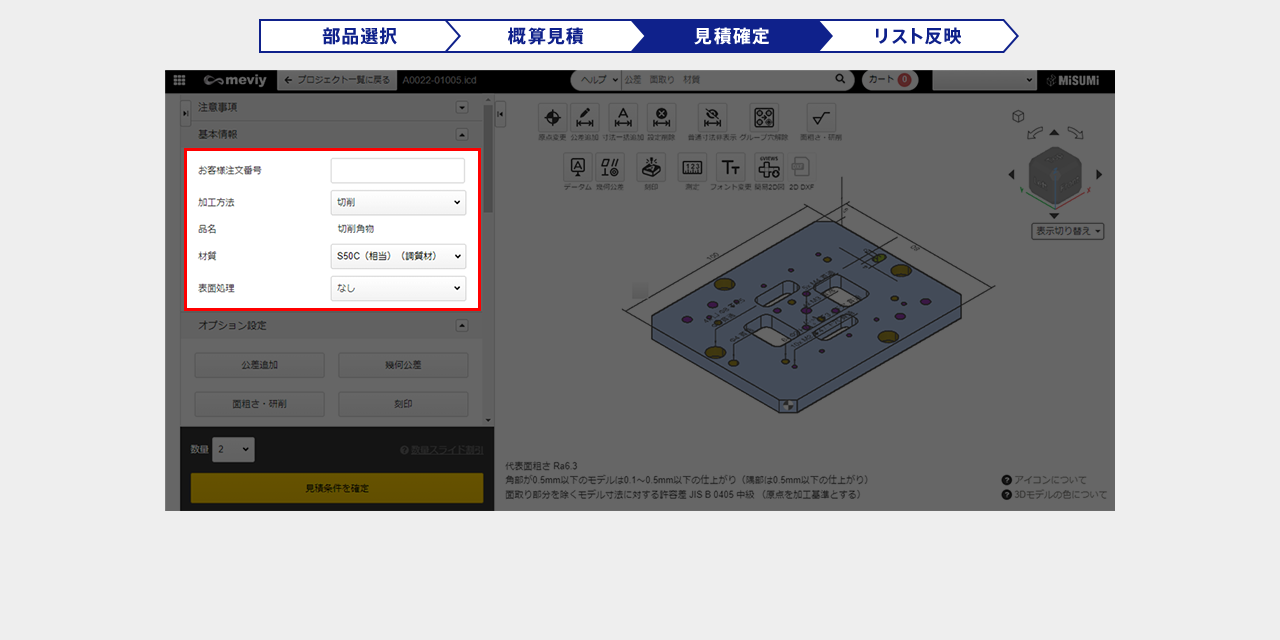Select the 見積確定 step tab
This screenshot has height=640, width=1280.
(x=731, y=36)
